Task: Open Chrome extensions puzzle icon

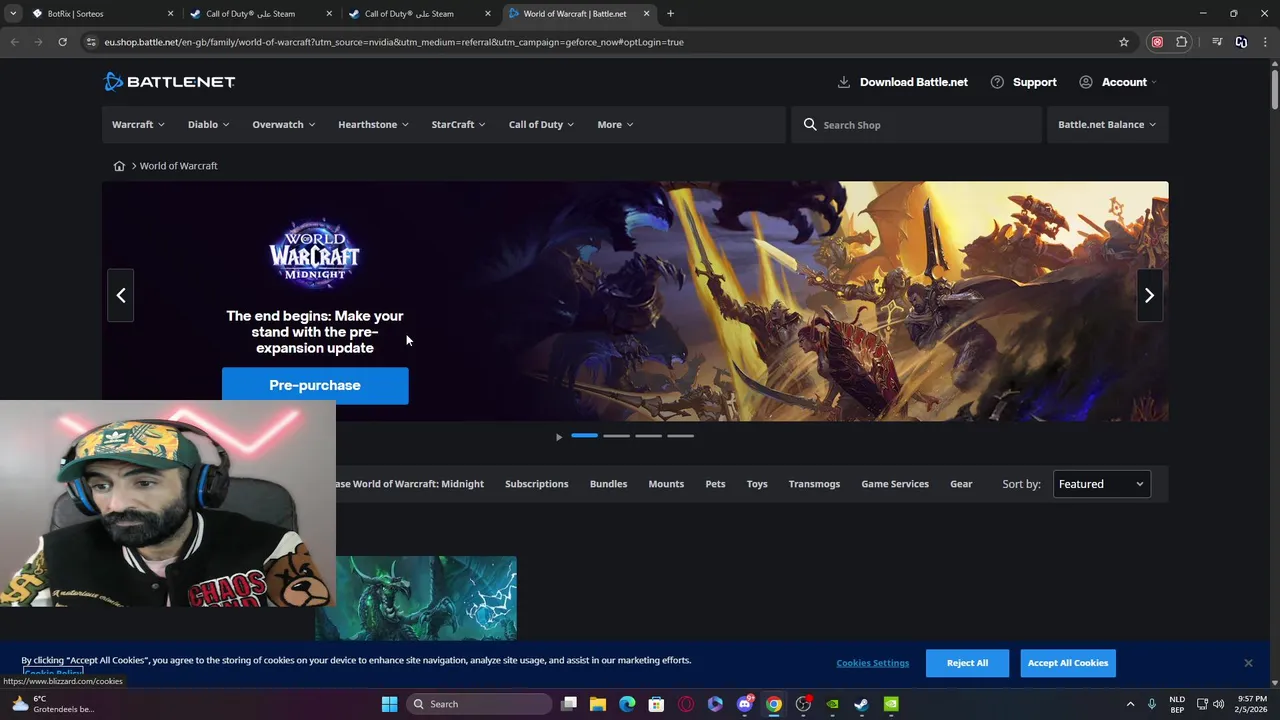Action: (1182, 42)
